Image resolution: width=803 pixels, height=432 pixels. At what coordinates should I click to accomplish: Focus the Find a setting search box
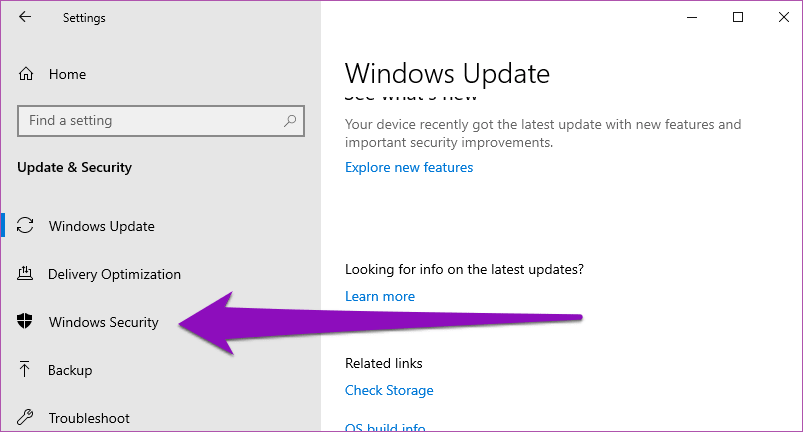[150, 121]
